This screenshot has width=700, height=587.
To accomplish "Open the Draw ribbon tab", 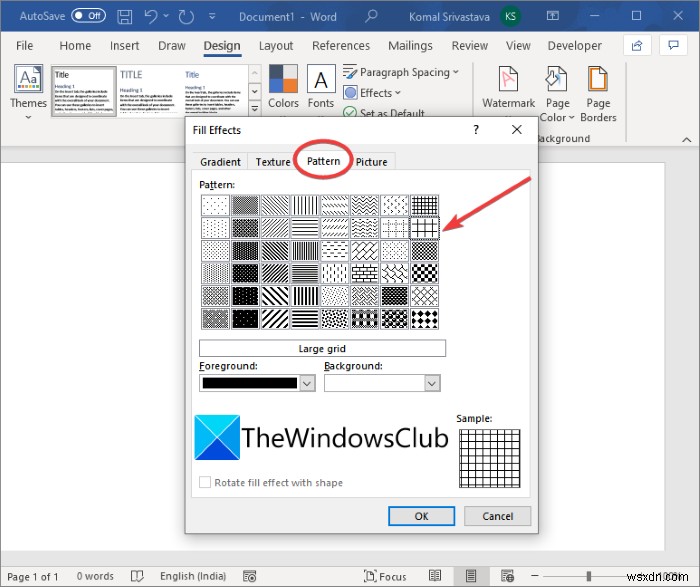I will point(171,46).
